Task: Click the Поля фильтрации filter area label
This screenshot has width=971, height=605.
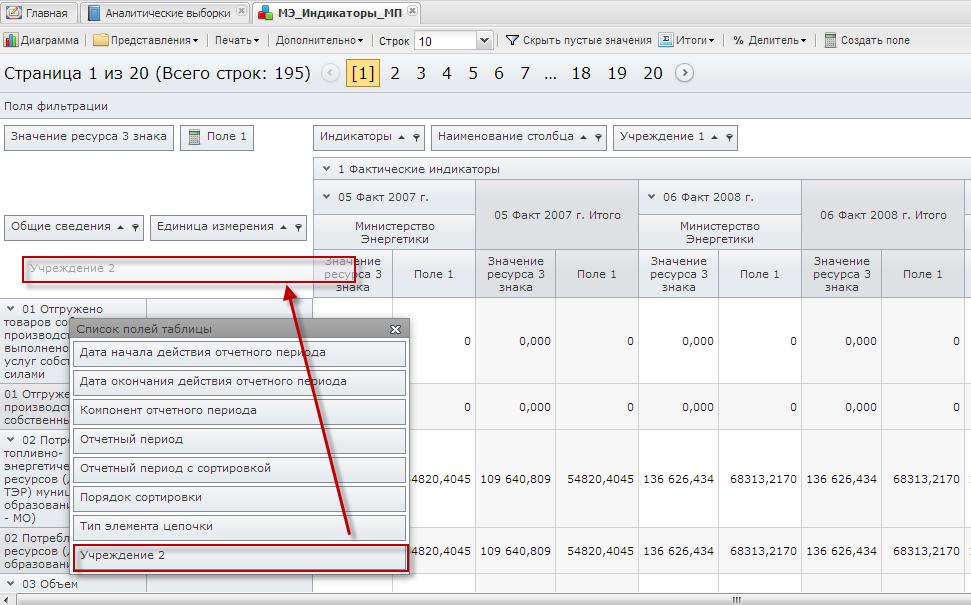Action: point(56,106)
